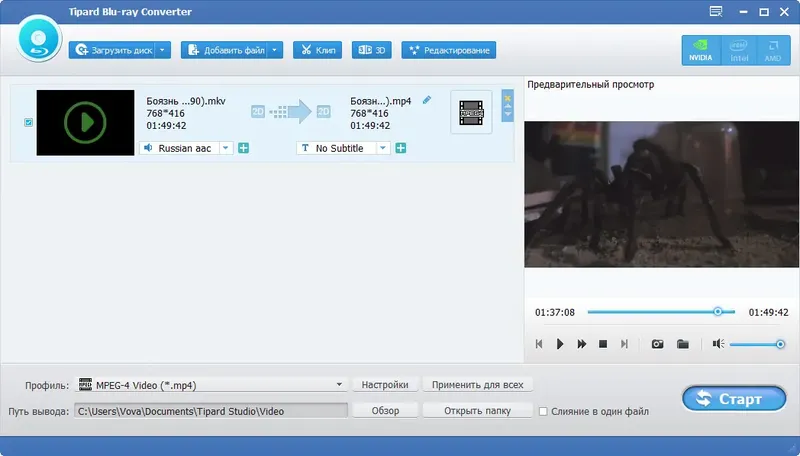Click the Обзор browse button
This screenshot has width=800, height=456.
point(385,411)
